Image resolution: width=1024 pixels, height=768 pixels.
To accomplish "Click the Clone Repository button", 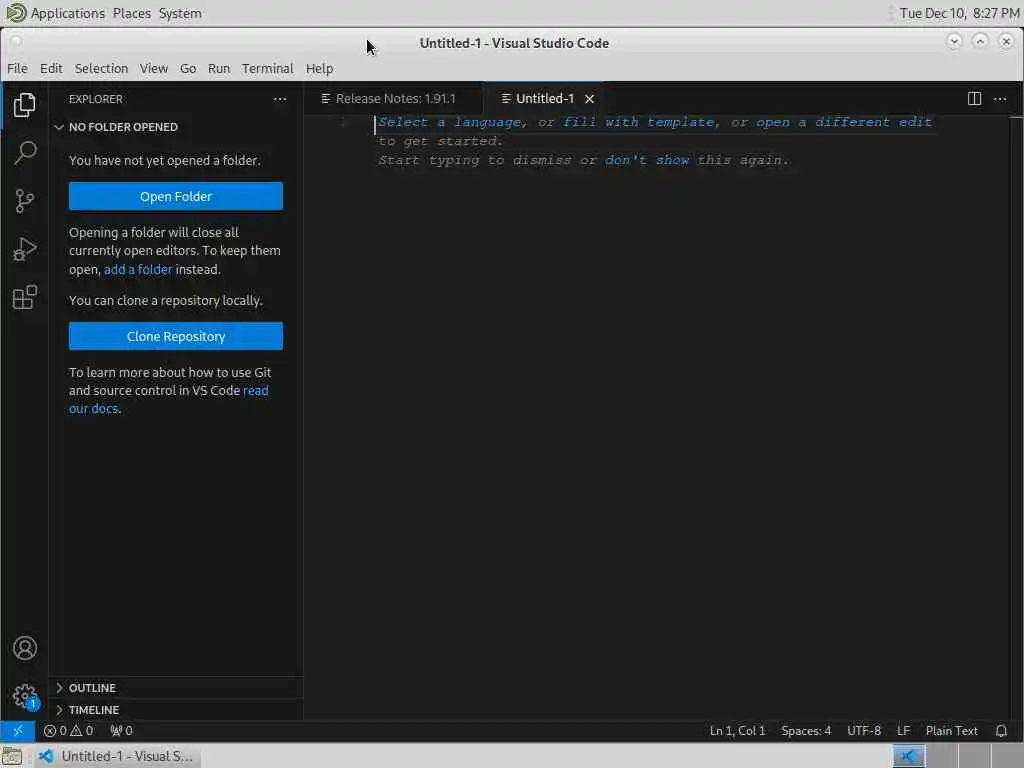I will (176, 336).
